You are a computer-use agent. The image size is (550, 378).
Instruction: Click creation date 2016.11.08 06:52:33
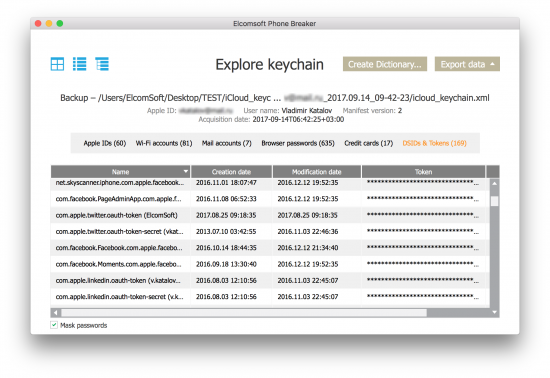(226, 199)
